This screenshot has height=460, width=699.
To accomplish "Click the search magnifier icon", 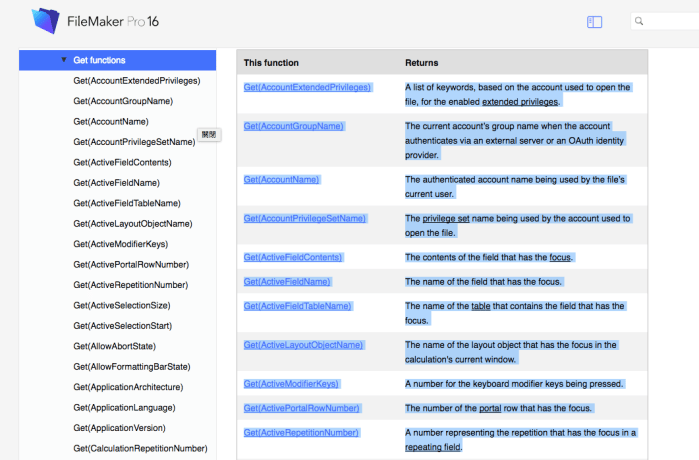I will pyautogui.click(x=640, y=21).
